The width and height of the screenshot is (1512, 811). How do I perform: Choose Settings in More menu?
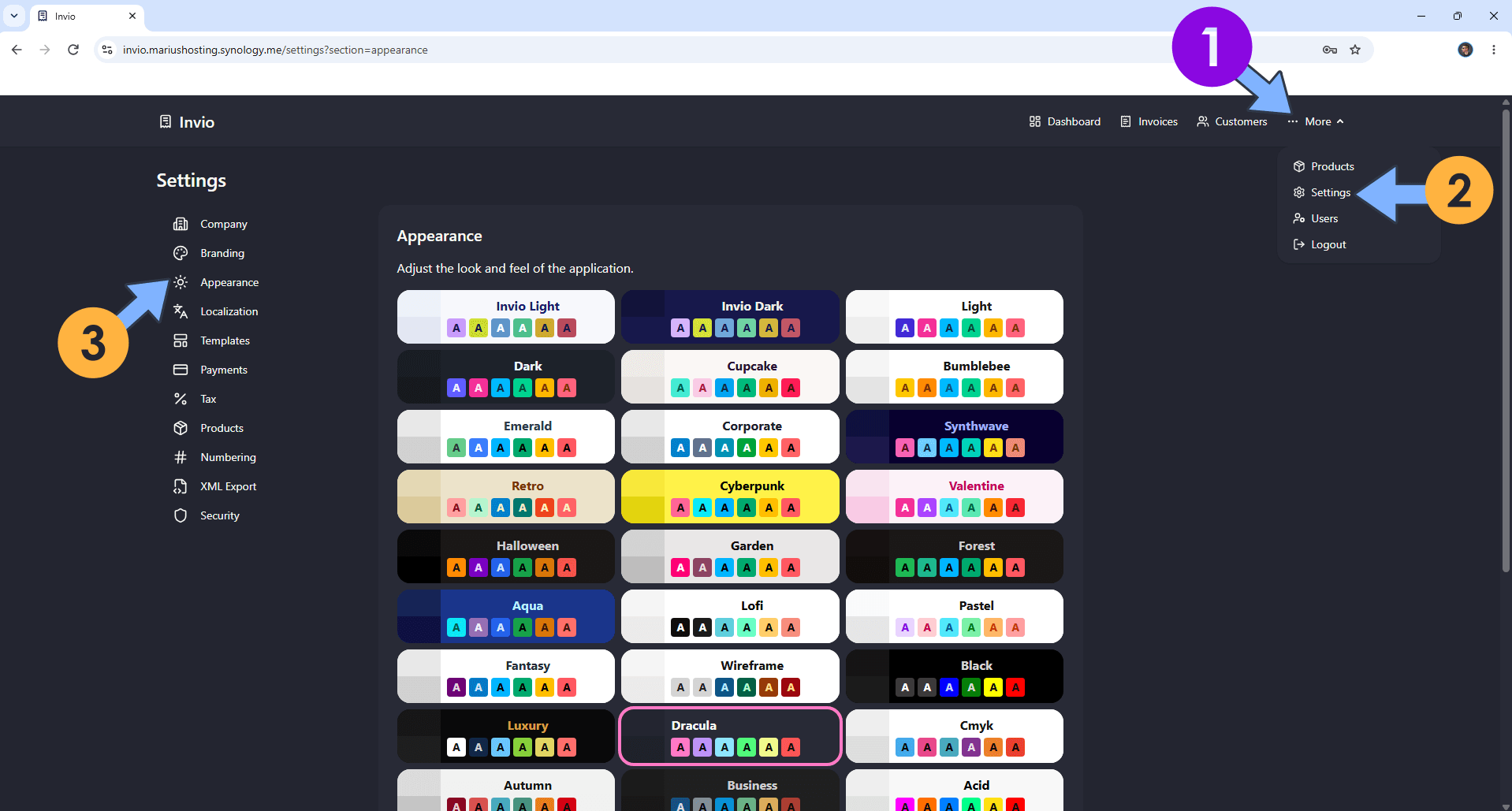click(1322, 192)
